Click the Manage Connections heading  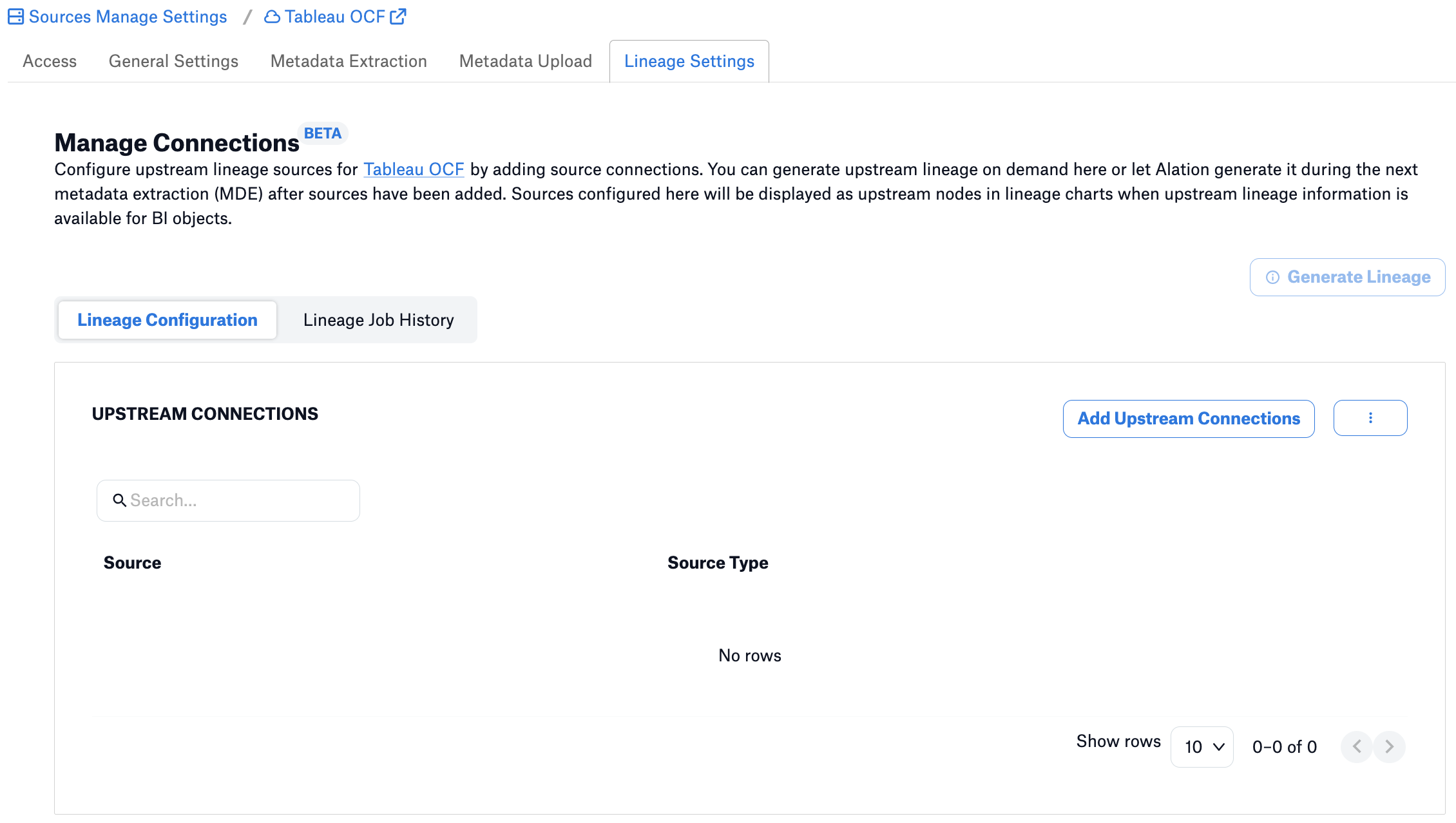tap(177, 142)
